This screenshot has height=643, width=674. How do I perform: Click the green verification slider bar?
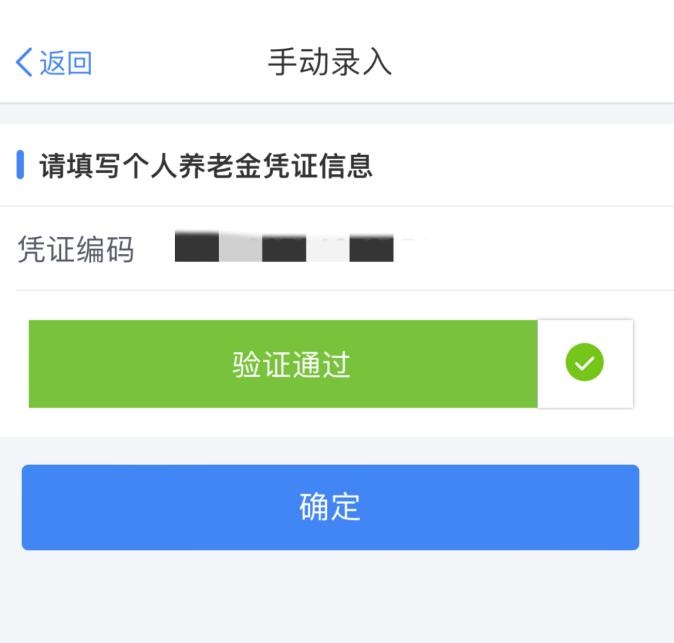[150, 364]
